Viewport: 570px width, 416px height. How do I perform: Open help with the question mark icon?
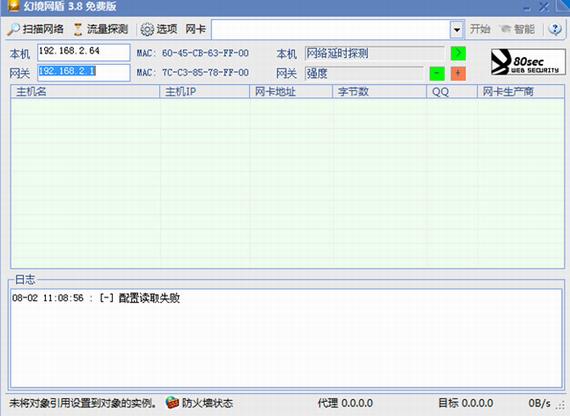click(x=555, y=29)
